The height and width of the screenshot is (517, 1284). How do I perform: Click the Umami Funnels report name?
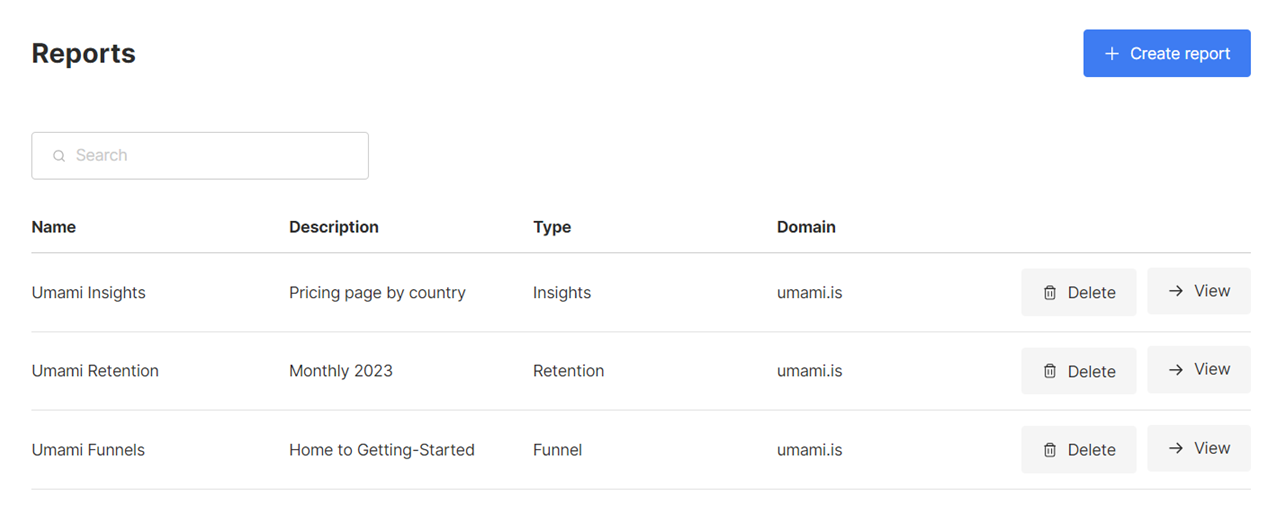[x=88, y=450]
